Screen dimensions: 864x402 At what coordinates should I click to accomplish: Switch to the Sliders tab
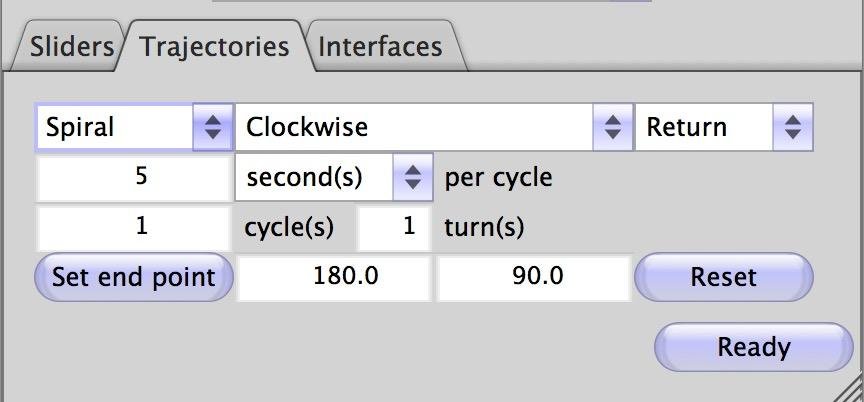click(x=70, y=47)
